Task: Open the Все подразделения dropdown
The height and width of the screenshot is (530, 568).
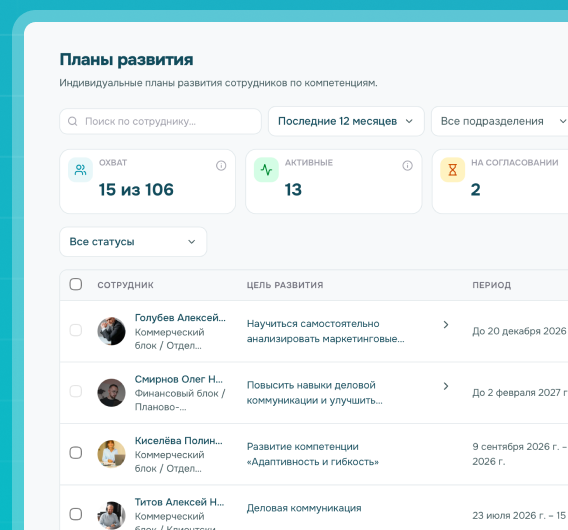Action: pos(500,121)
